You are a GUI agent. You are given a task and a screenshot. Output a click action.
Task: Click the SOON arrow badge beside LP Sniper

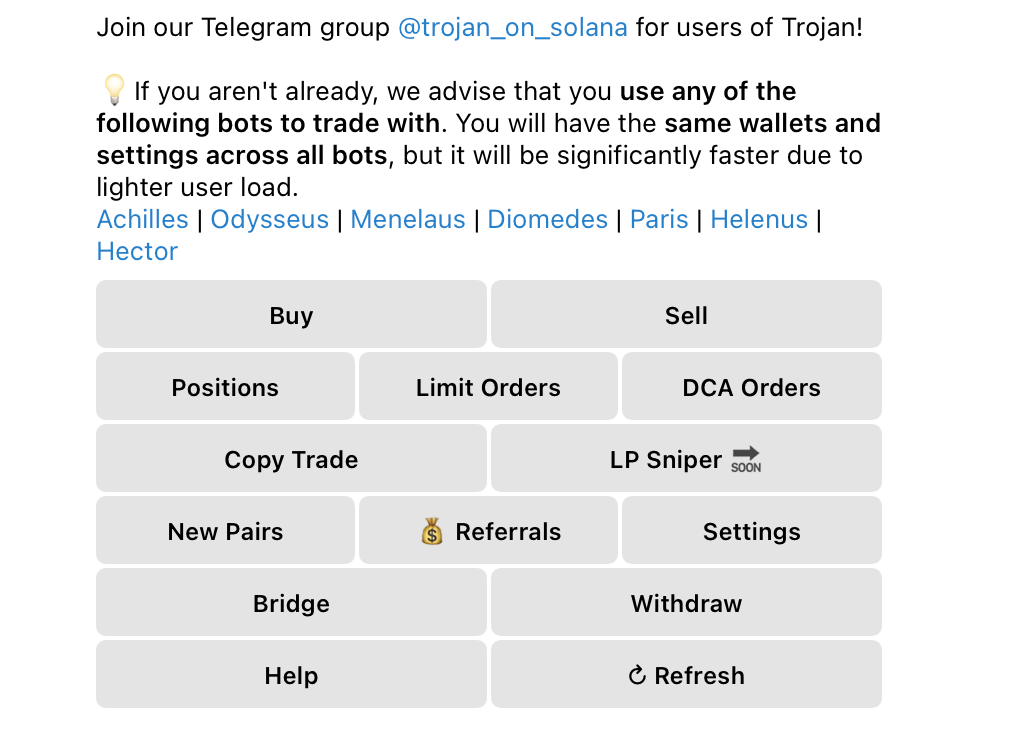coord(747,459)
